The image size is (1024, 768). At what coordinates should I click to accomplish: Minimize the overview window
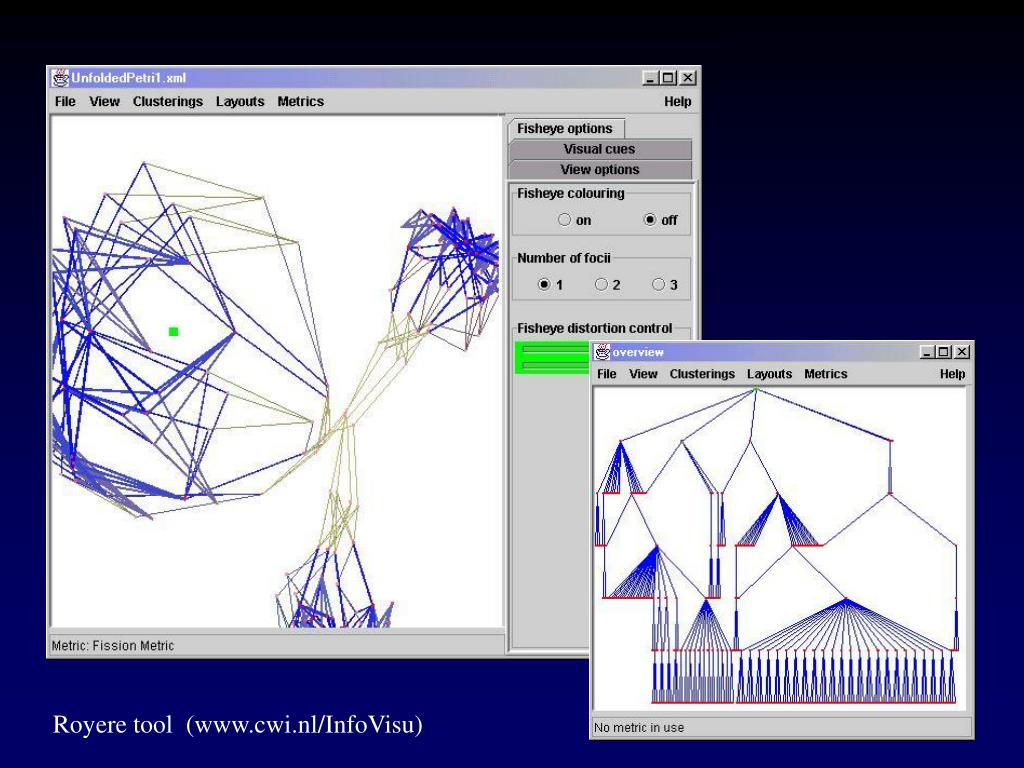click(x=926, y=352)
